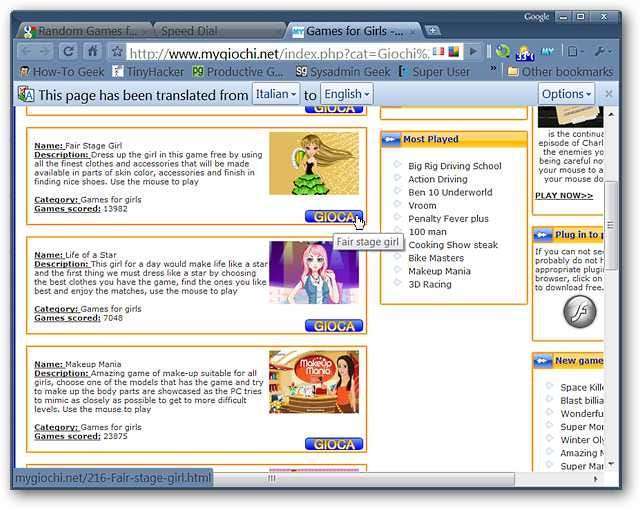Reload the page with the refresh icon
This screenshot has width=640, height=508.
[68, 51]
